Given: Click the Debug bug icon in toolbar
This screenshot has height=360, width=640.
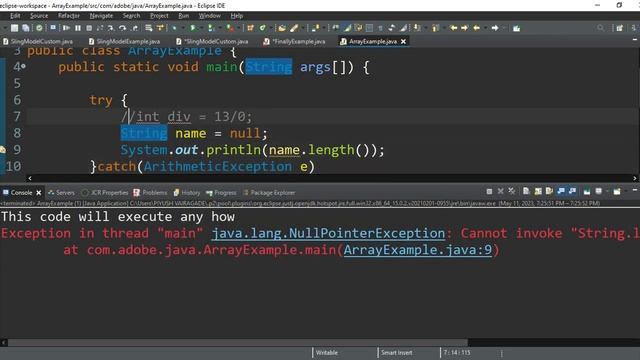Looking at the screenshot, I should coord(174,28).
